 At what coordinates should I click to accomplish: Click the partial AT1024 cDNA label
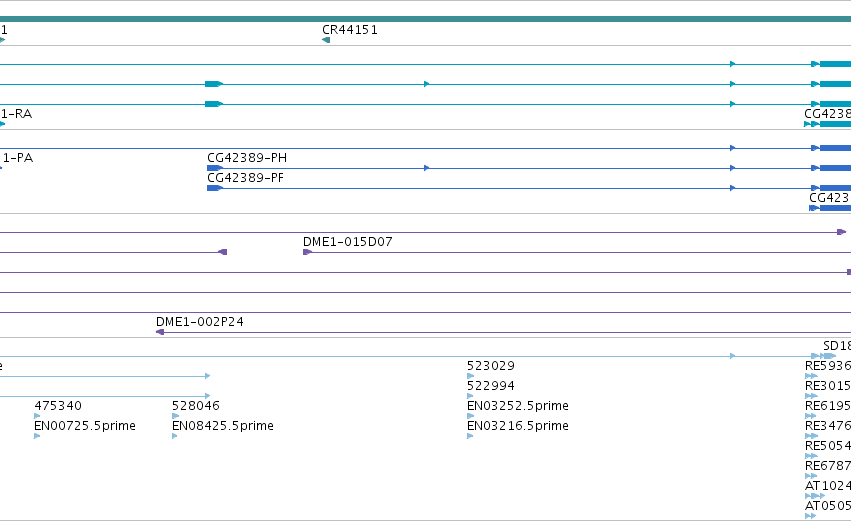pos(828,486)
